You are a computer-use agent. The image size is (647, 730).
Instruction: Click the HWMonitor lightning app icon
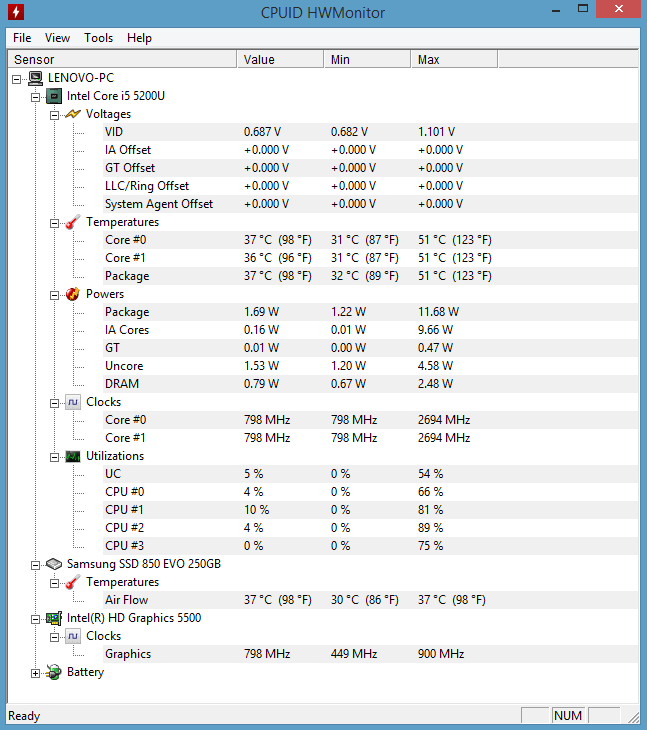[x=16, y=12]
